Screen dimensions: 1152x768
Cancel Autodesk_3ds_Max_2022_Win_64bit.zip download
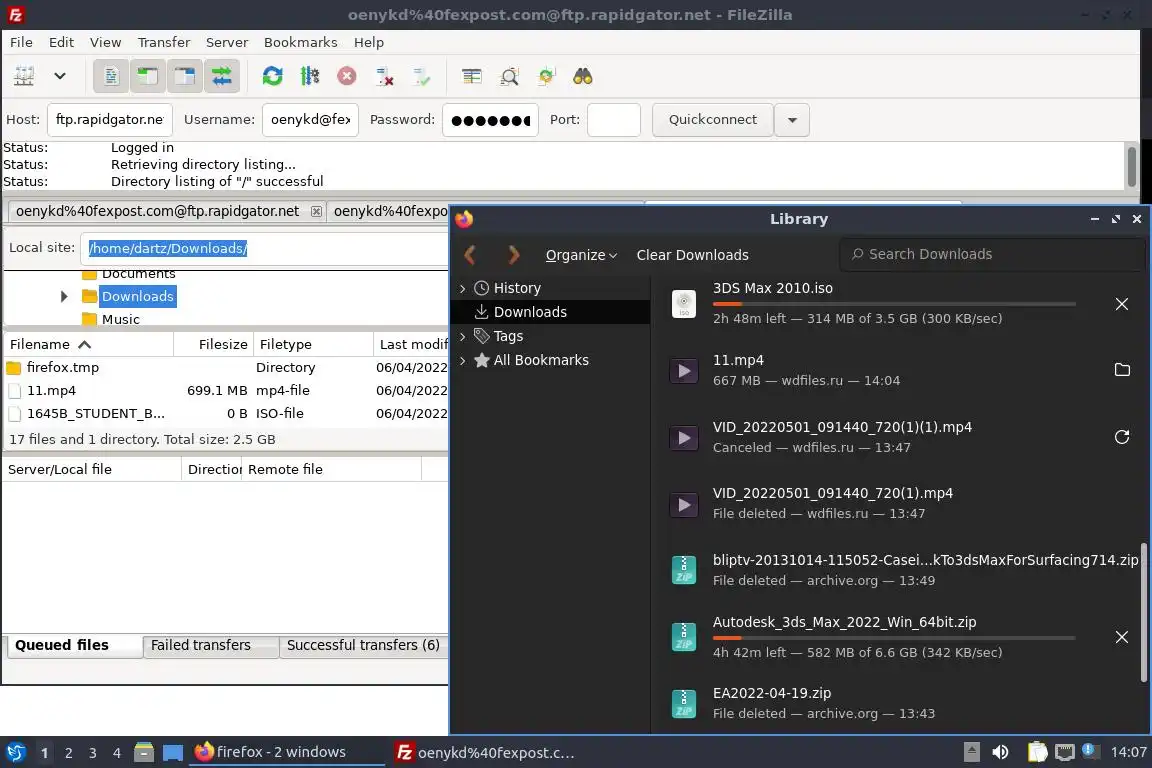pos(1121,636)
